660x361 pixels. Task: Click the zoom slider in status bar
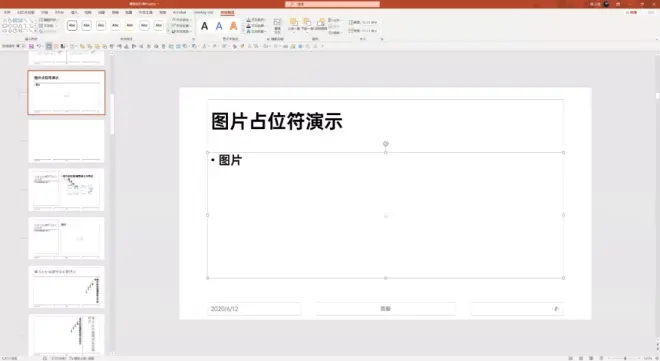[626, 358]
